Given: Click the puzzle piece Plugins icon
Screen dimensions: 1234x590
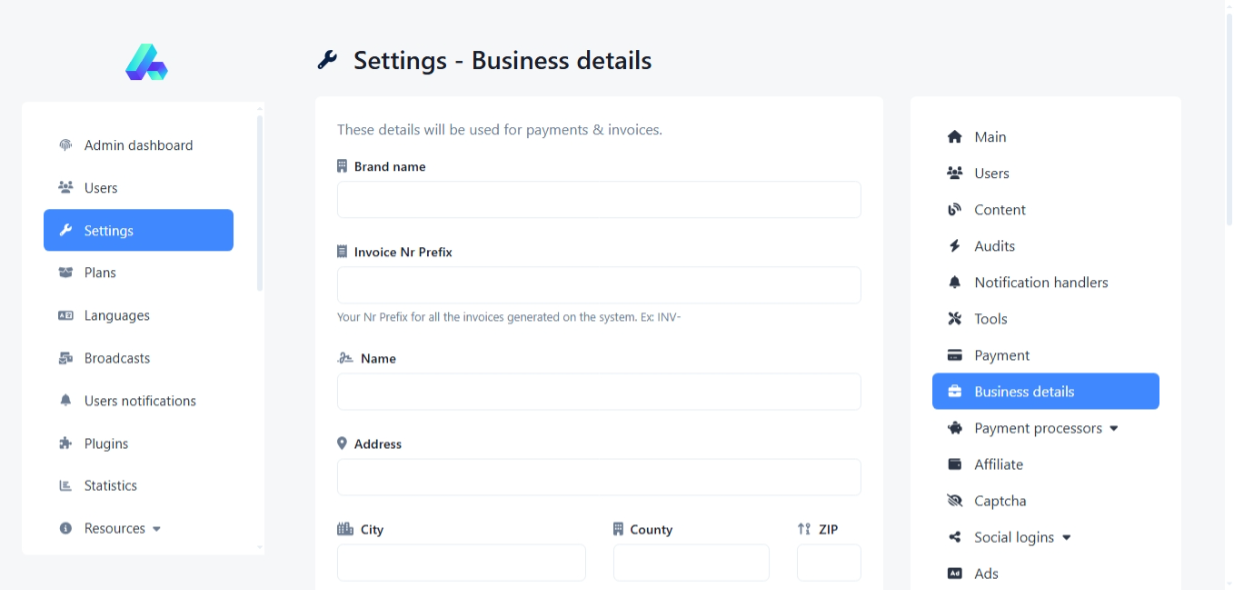Looking at the screenshot, I should 66,444.
